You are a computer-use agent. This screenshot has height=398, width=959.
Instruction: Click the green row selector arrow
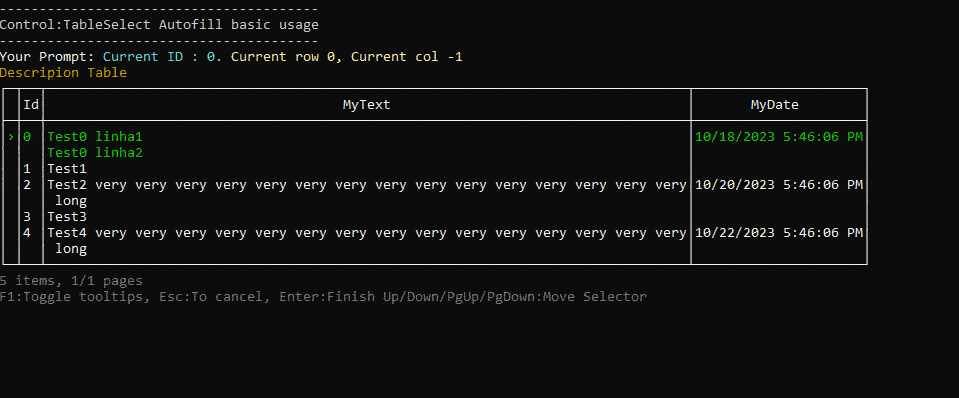click(11, 137)
